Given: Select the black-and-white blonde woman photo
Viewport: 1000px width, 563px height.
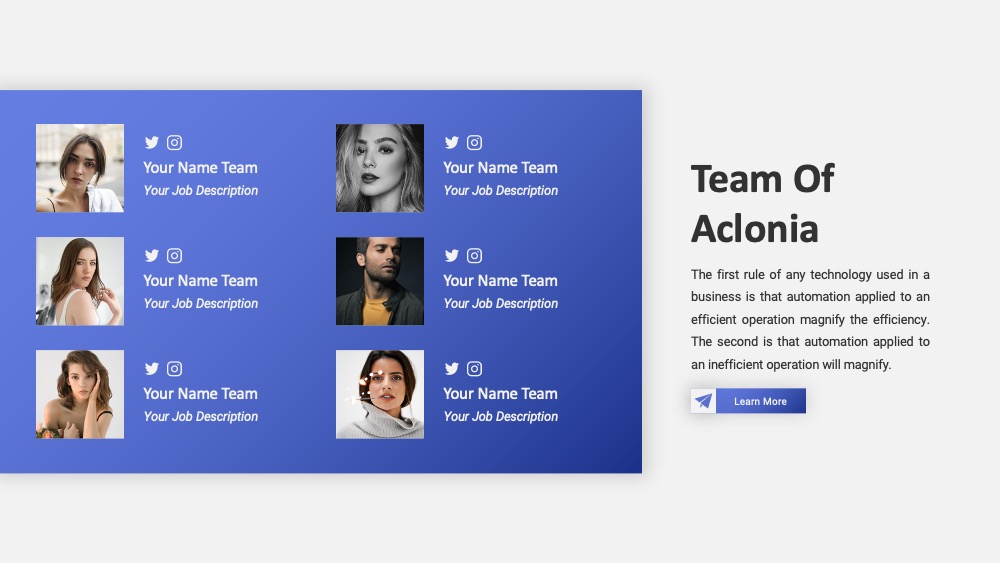Looking at the screenshot, I should tap(380, 168).
